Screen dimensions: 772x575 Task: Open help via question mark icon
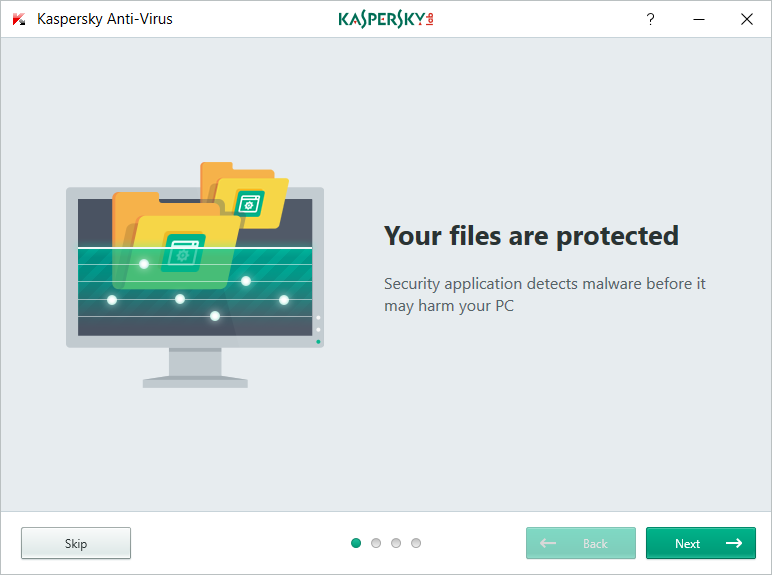coord(650,19)
